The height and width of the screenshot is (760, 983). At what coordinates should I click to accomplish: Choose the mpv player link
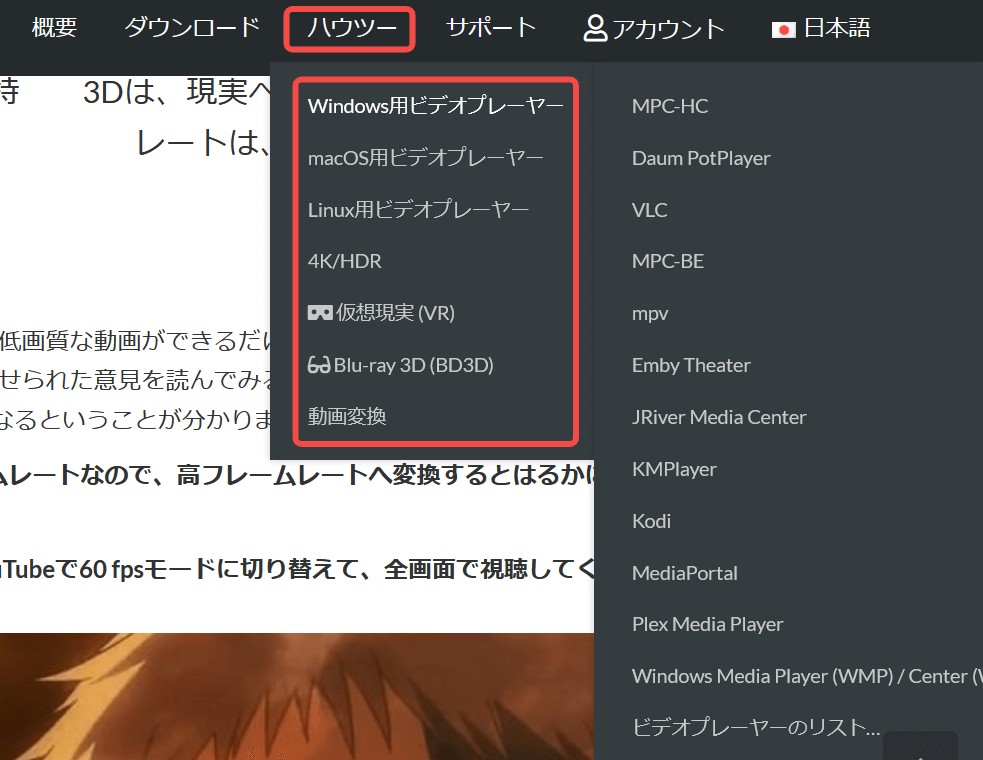click(650, 314)
